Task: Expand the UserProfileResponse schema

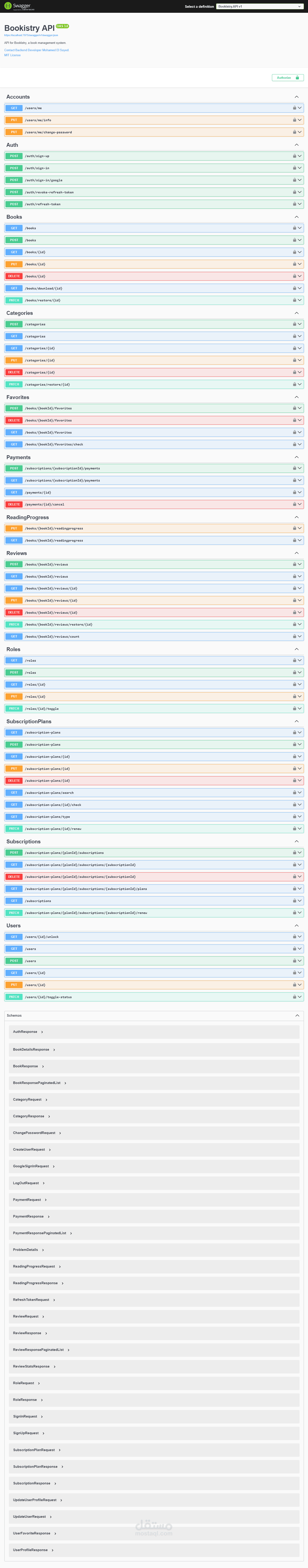Action: (34, 1550)
